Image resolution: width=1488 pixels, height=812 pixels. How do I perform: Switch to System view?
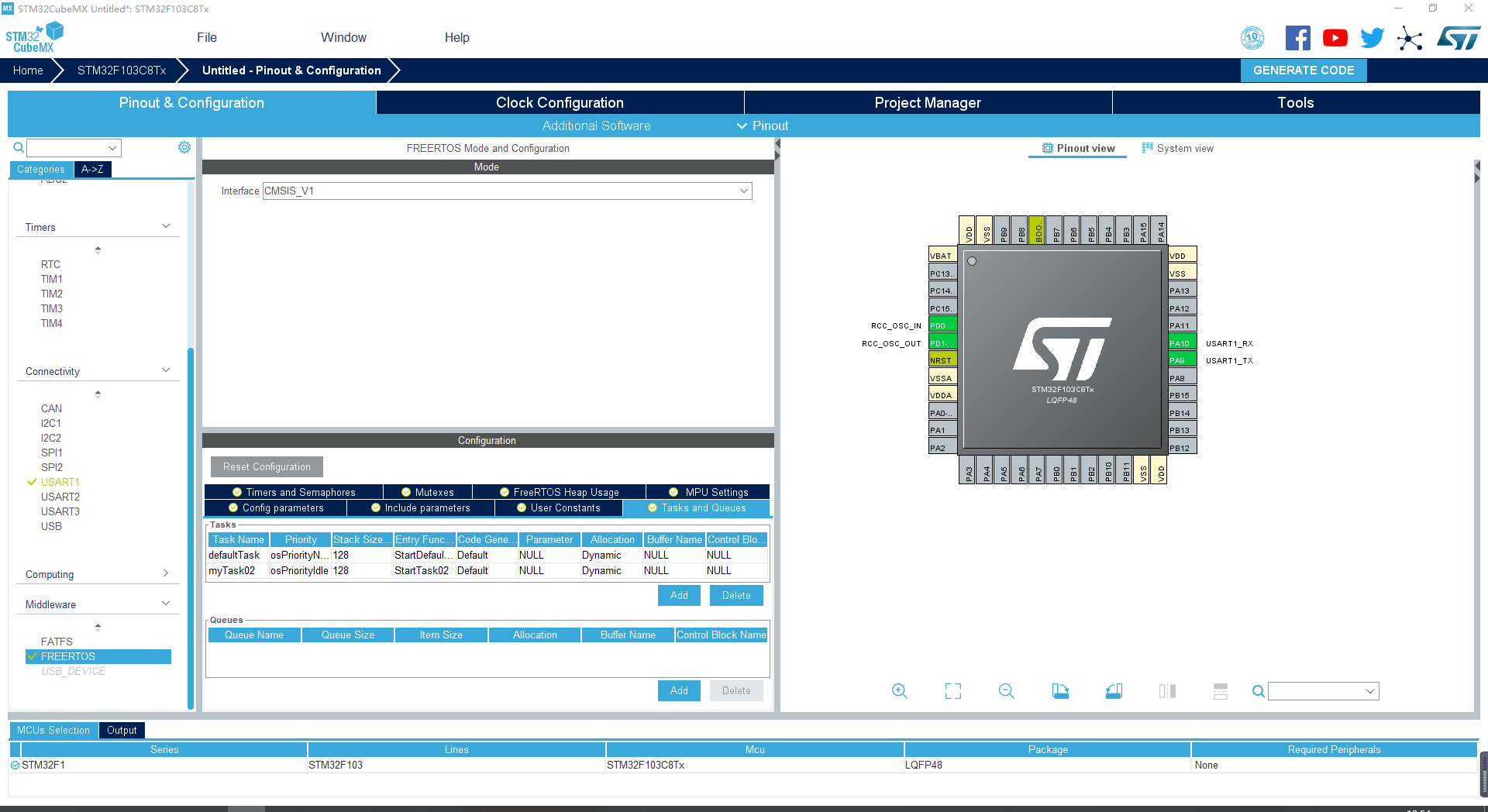[1178, 148]
